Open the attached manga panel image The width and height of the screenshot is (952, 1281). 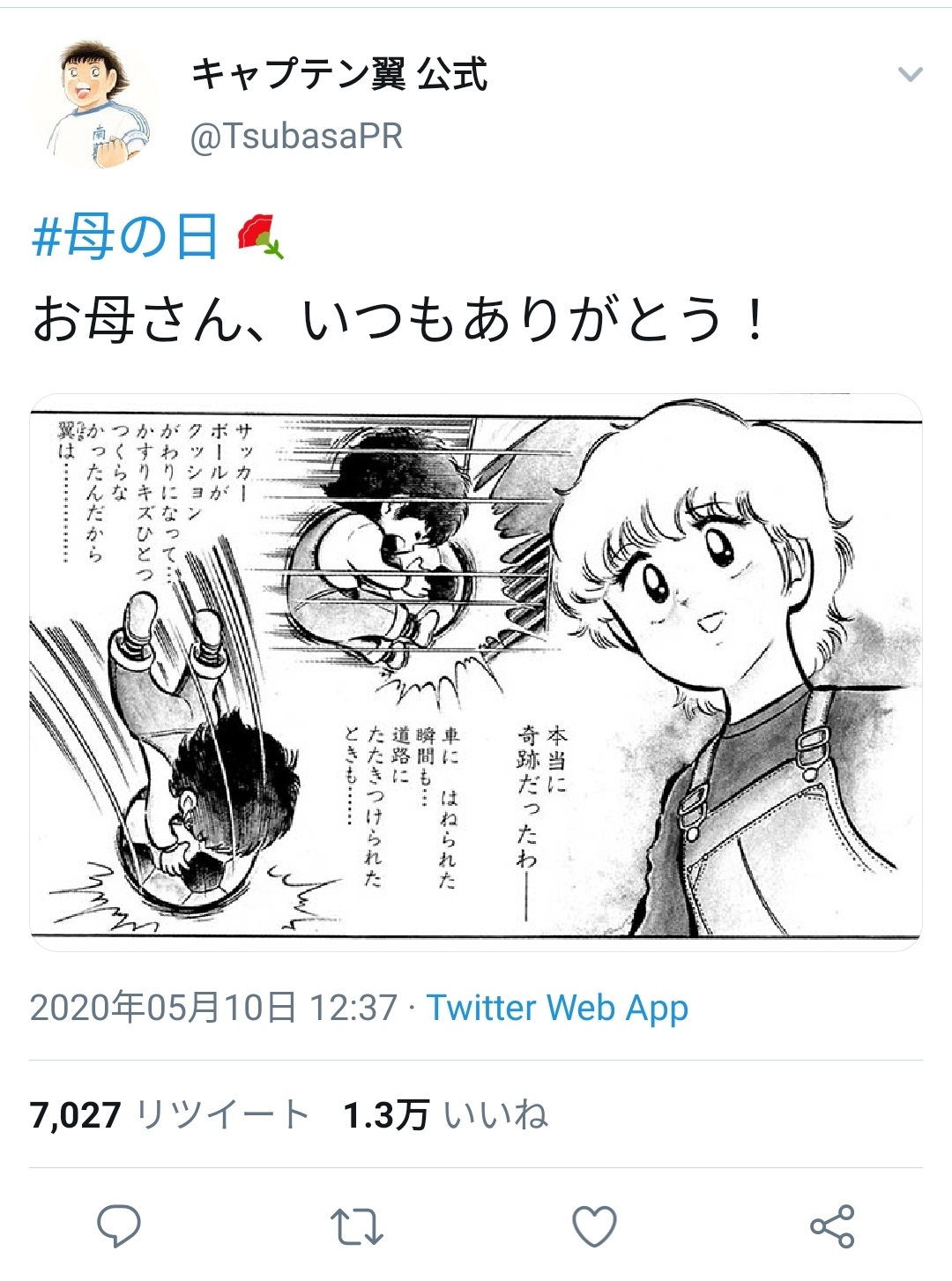pos(476,672)
